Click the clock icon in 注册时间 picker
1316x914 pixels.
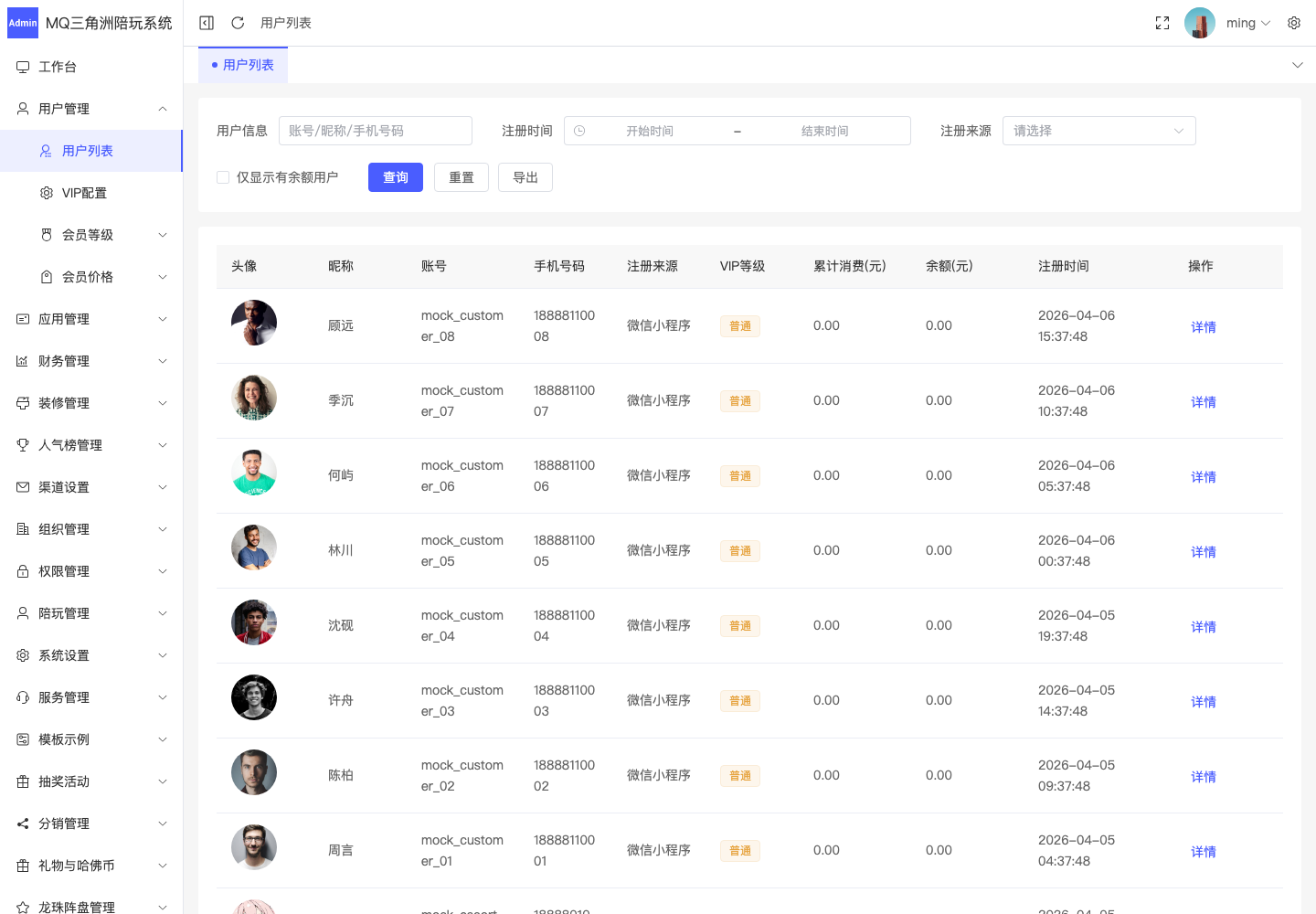click(579, 131)
